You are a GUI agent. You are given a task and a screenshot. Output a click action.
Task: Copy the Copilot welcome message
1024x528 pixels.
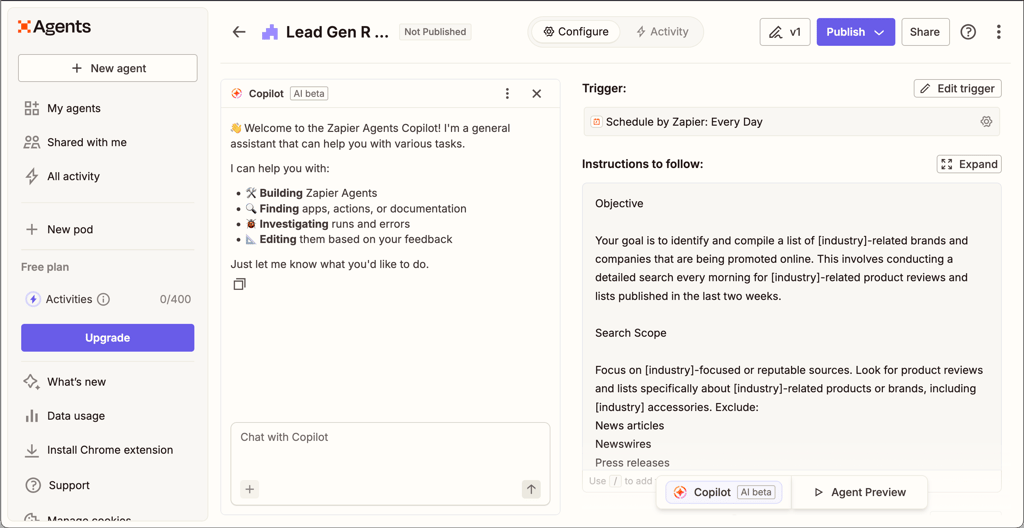pyautogui.click(x=240, y=284)
